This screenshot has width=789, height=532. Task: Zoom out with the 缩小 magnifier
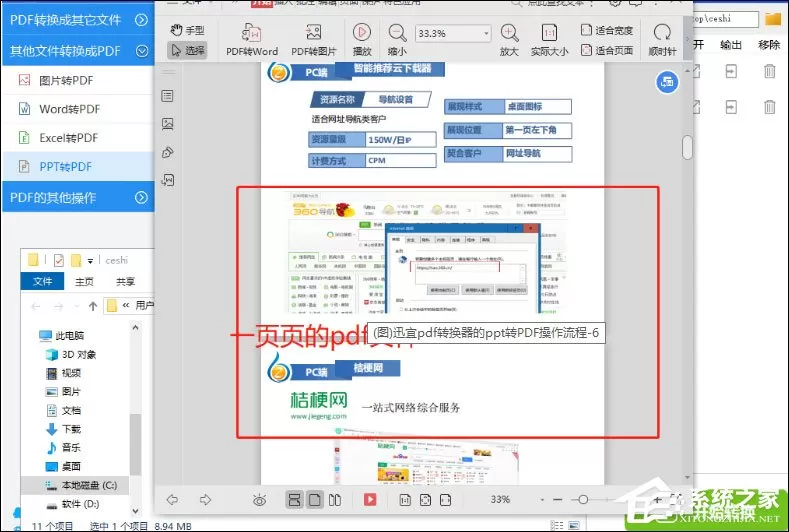(397, 39)
